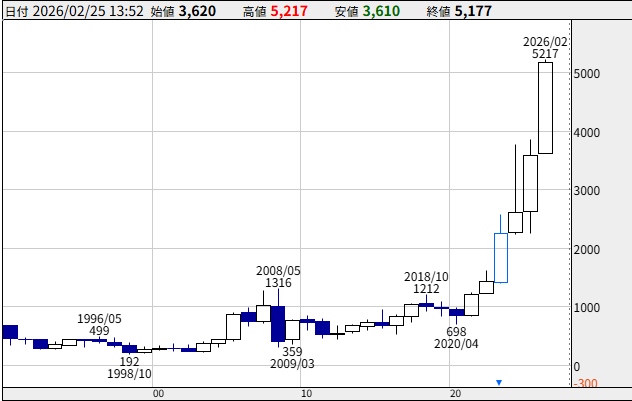Click the orange -300 value on price axis
This screenshot has height=401, width=632.
[587, 383]
